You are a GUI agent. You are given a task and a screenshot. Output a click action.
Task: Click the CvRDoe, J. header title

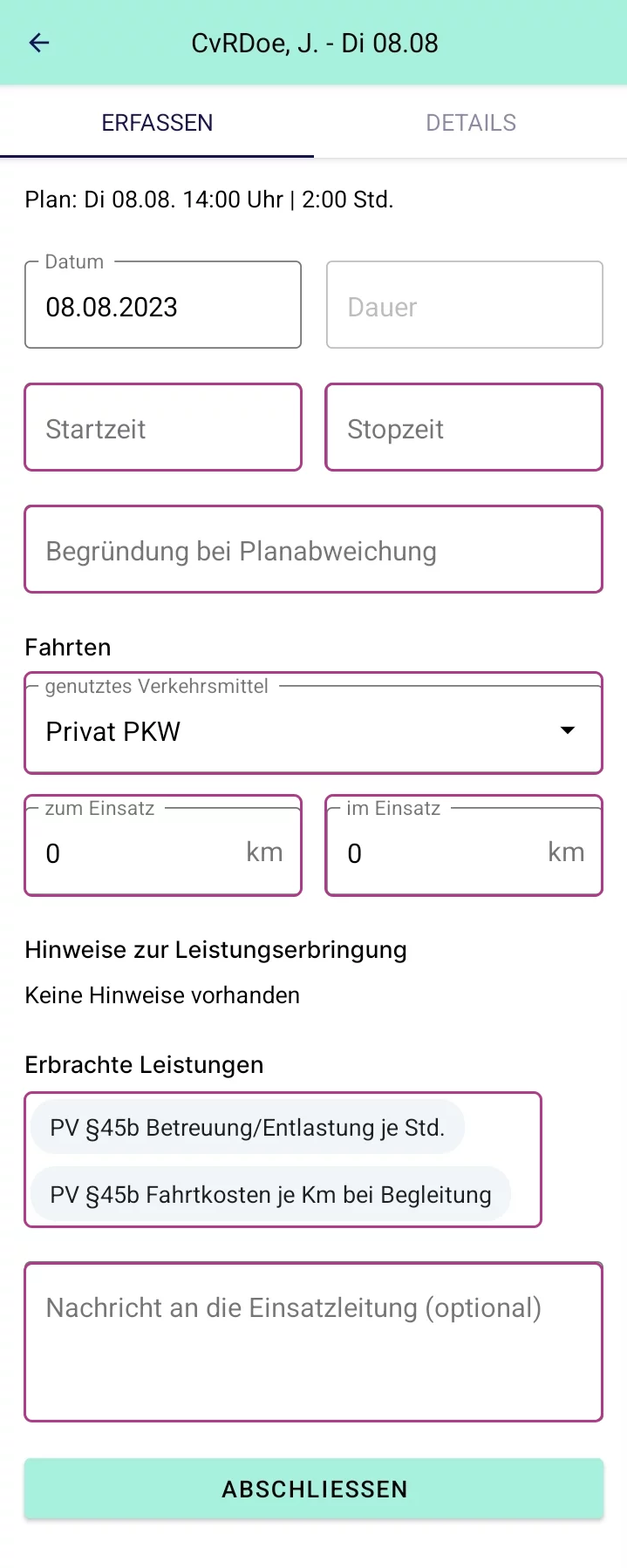tap(315, 43)
